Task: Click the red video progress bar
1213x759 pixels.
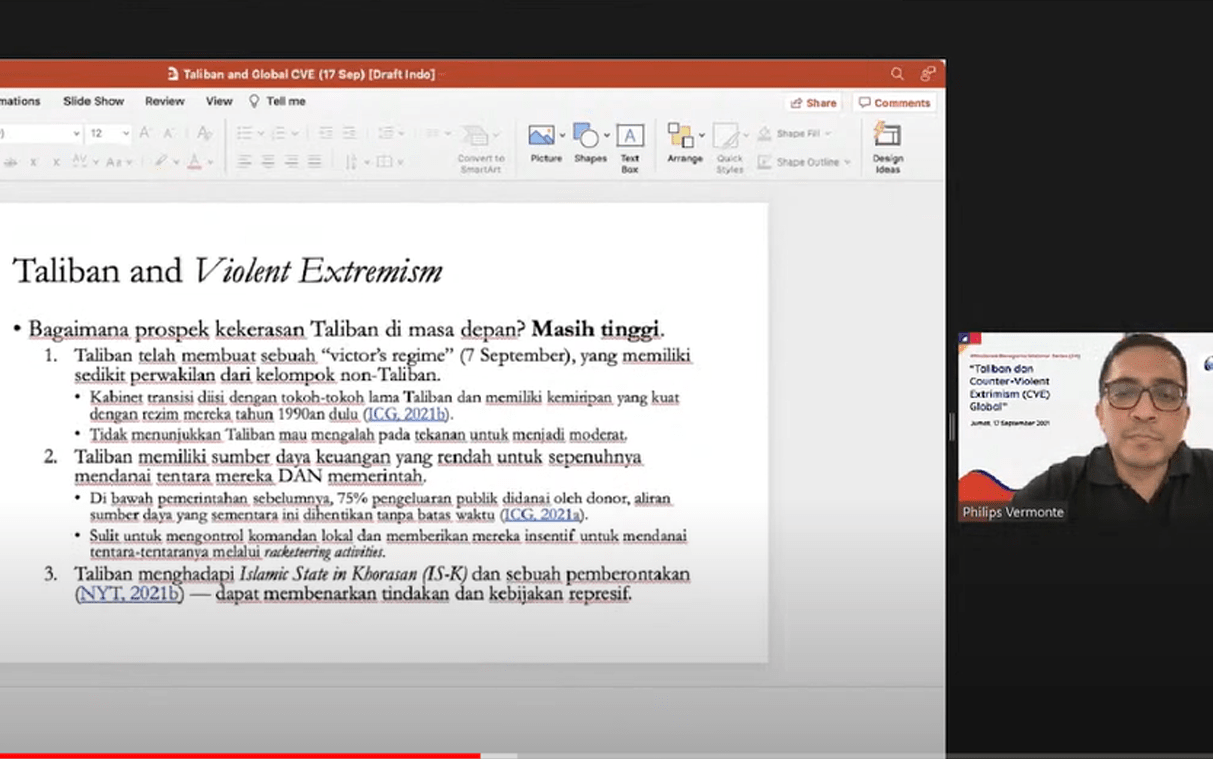Action: 240,755
